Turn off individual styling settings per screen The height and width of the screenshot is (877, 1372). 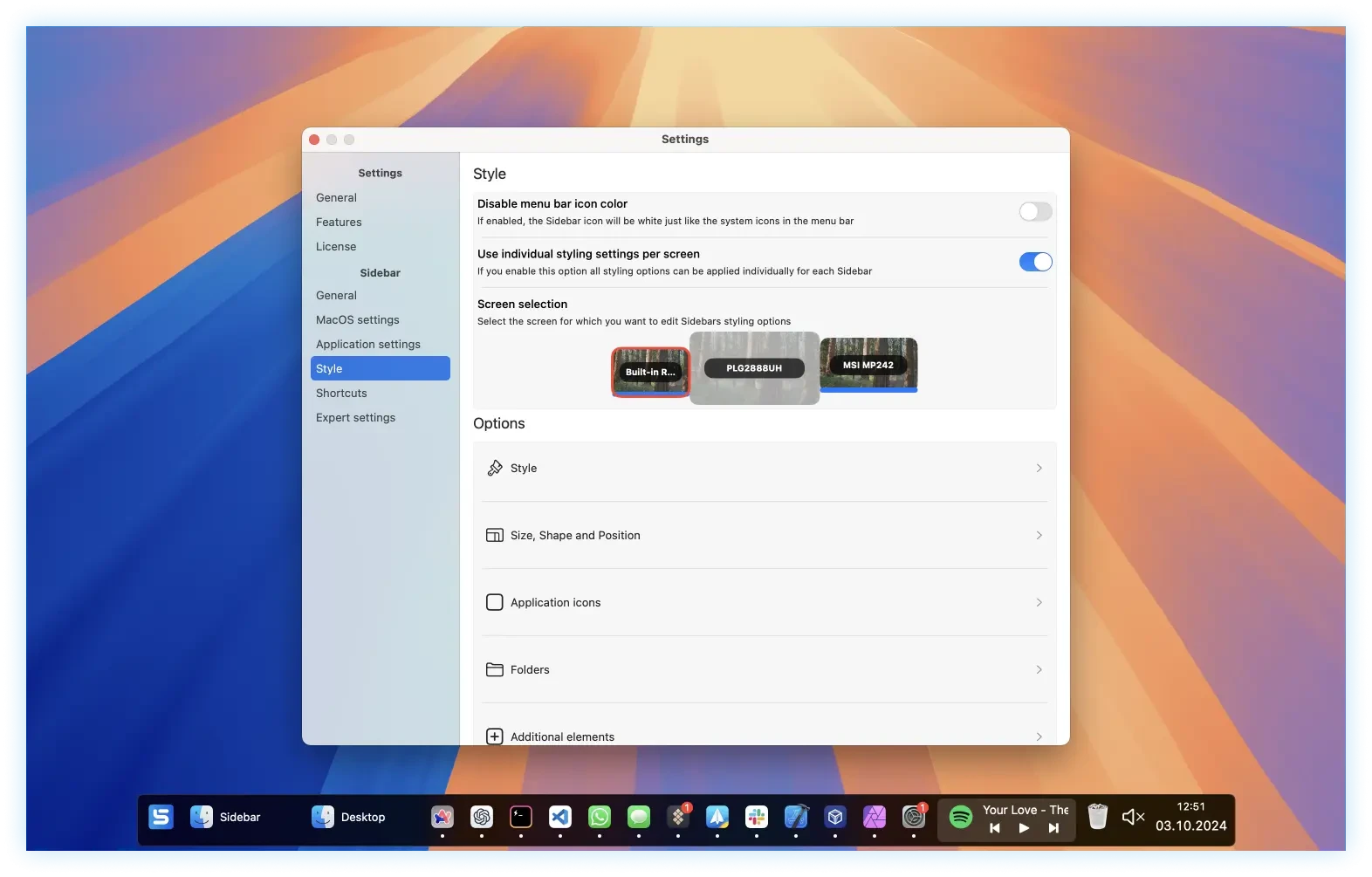point(1035,262)
